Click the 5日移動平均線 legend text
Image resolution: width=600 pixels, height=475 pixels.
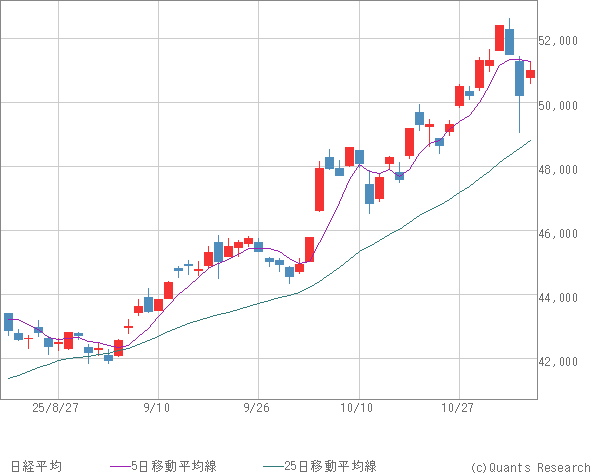(x=177, y=466)
